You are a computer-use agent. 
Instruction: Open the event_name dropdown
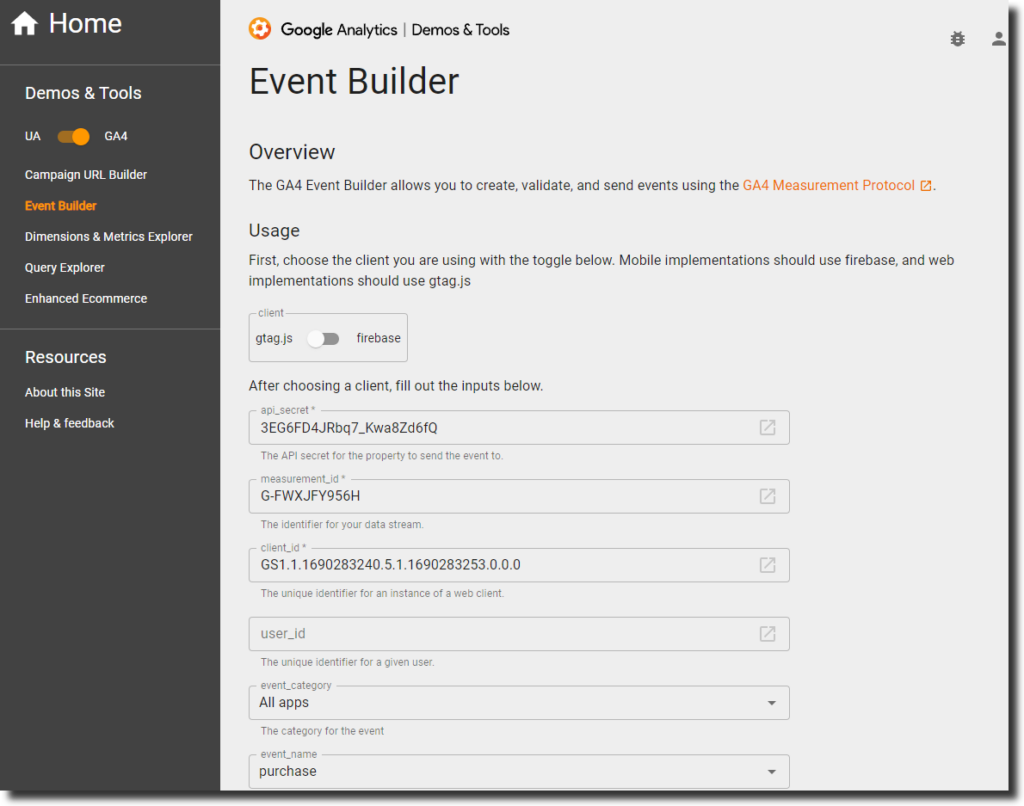771,771
